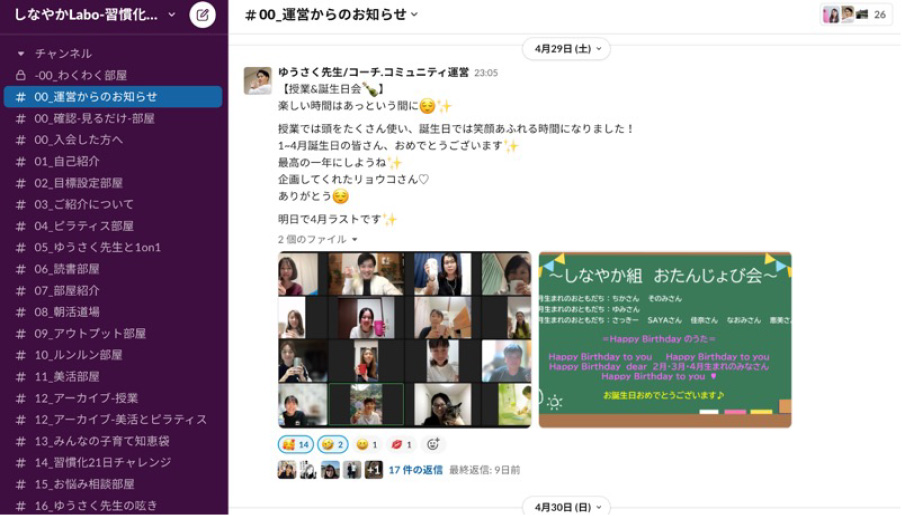Open channel 02_目標設定部屋

pyautogui.click(x=113, y=183)
